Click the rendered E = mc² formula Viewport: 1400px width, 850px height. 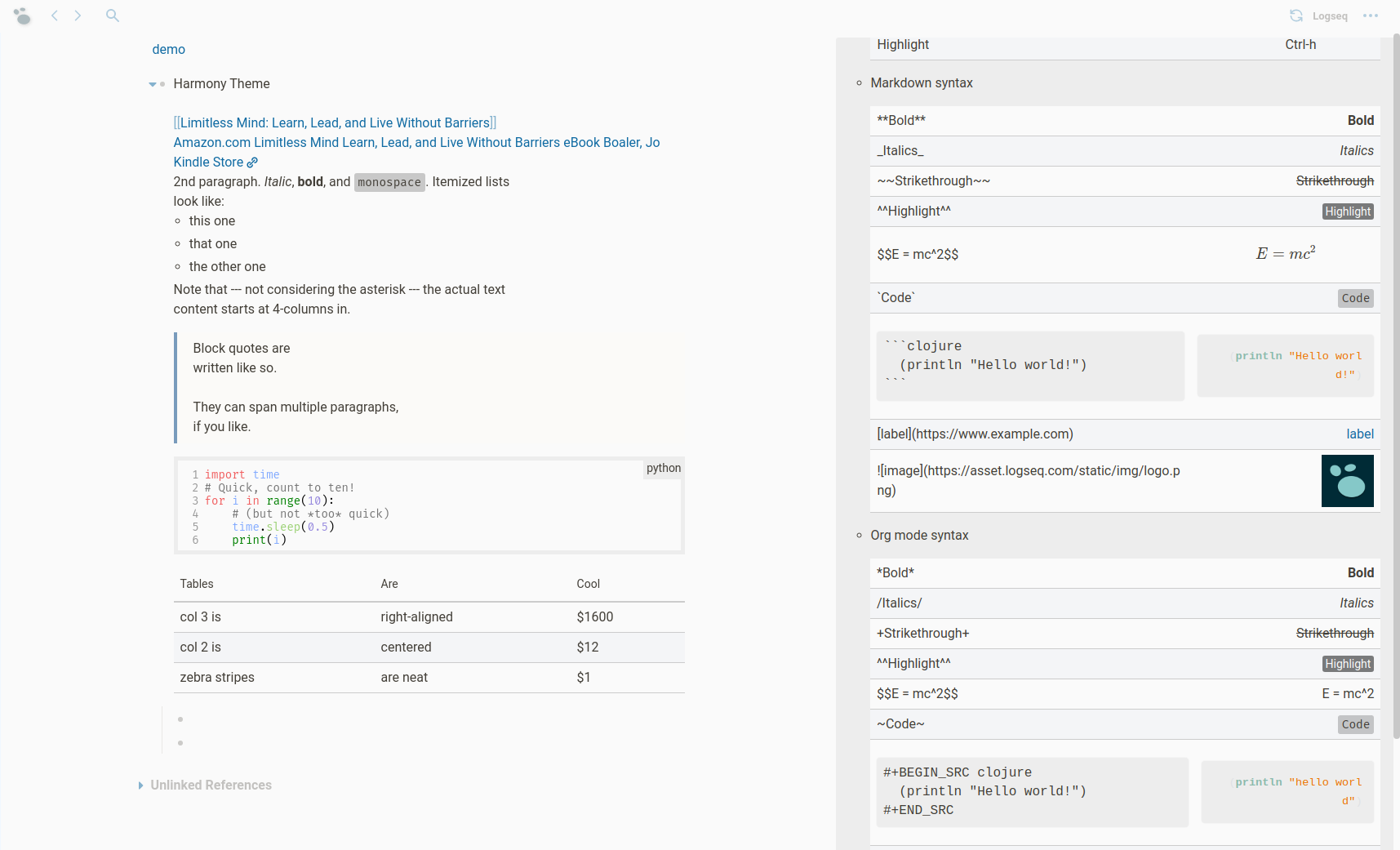(x=1286, y=254)
